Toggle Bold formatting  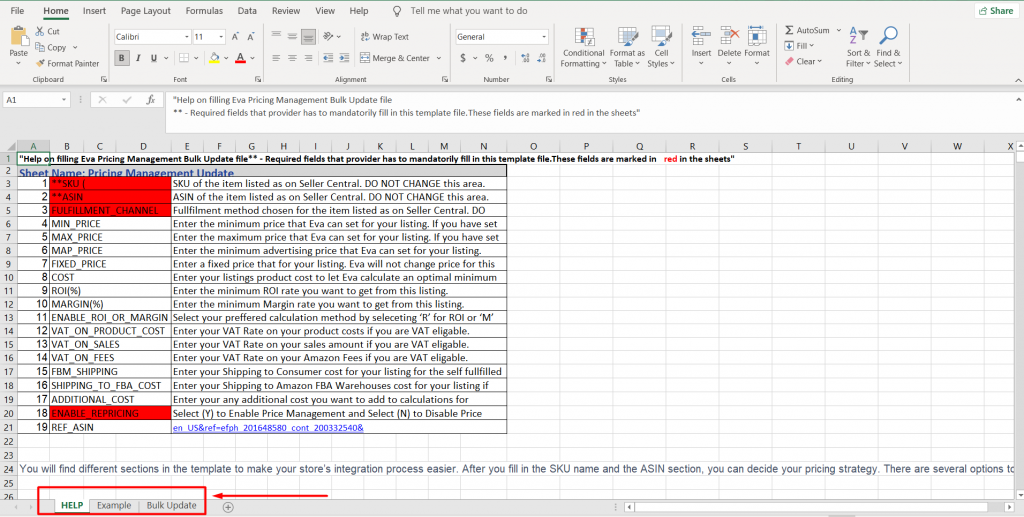pos(121,58)
